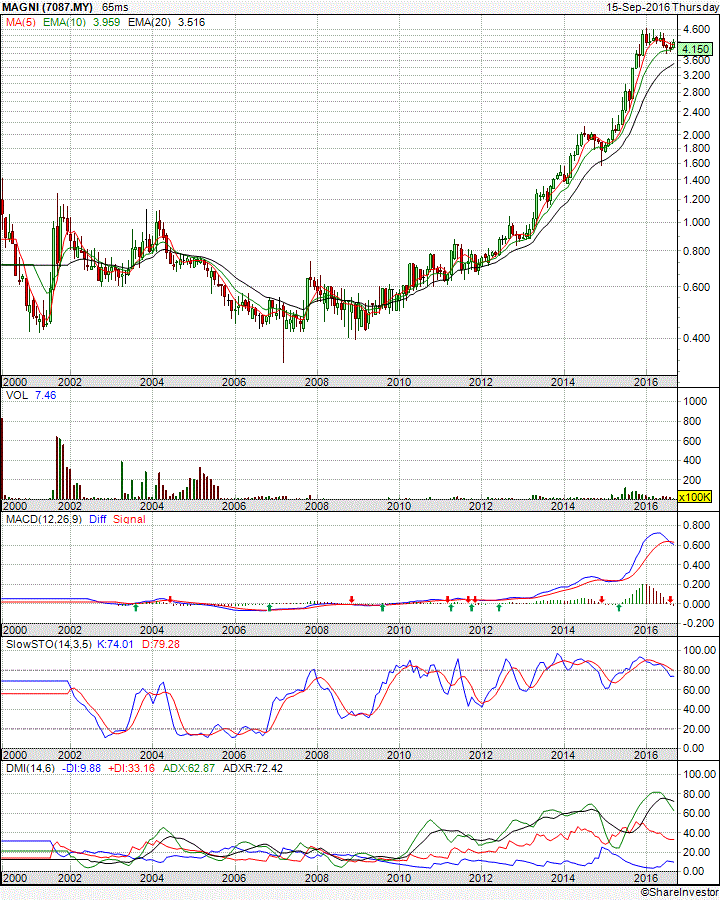Click the green buy arrow near 2007 on MACD

click(x=269, y=608)
